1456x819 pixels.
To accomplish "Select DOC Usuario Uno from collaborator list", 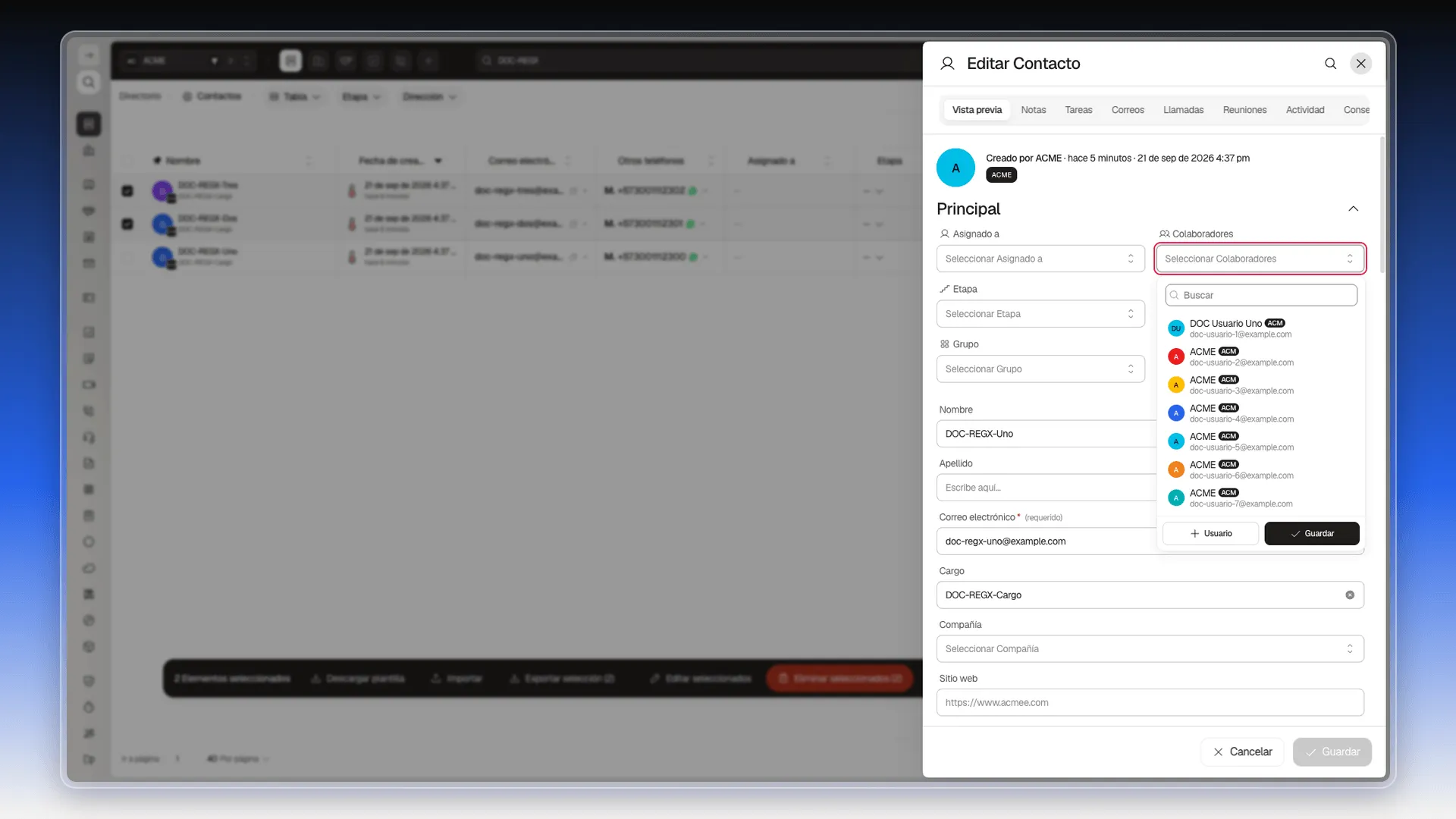I will point(1260,328).
